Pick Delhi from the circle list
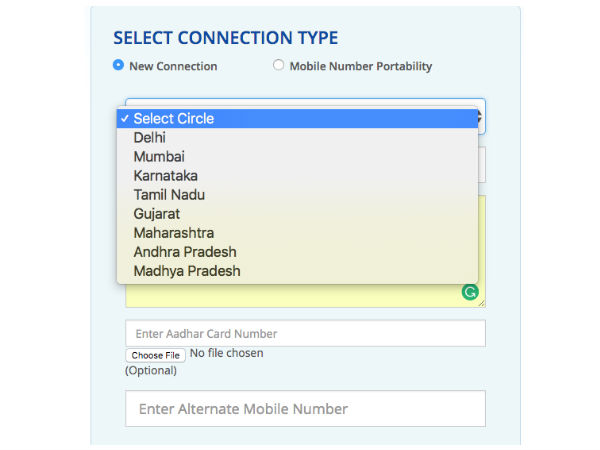Viewport: 600px width, 450px height. [x=150, y=137]
